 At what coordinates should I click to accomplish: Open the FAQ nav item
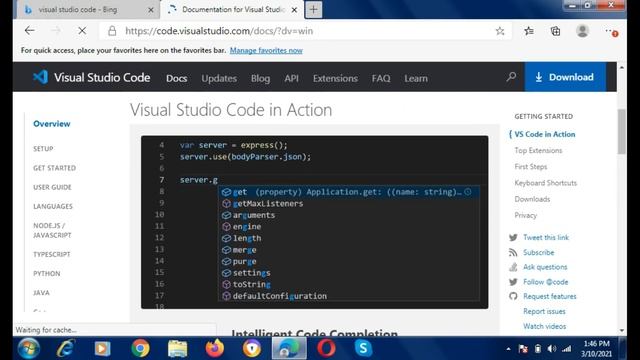(381, 78)
